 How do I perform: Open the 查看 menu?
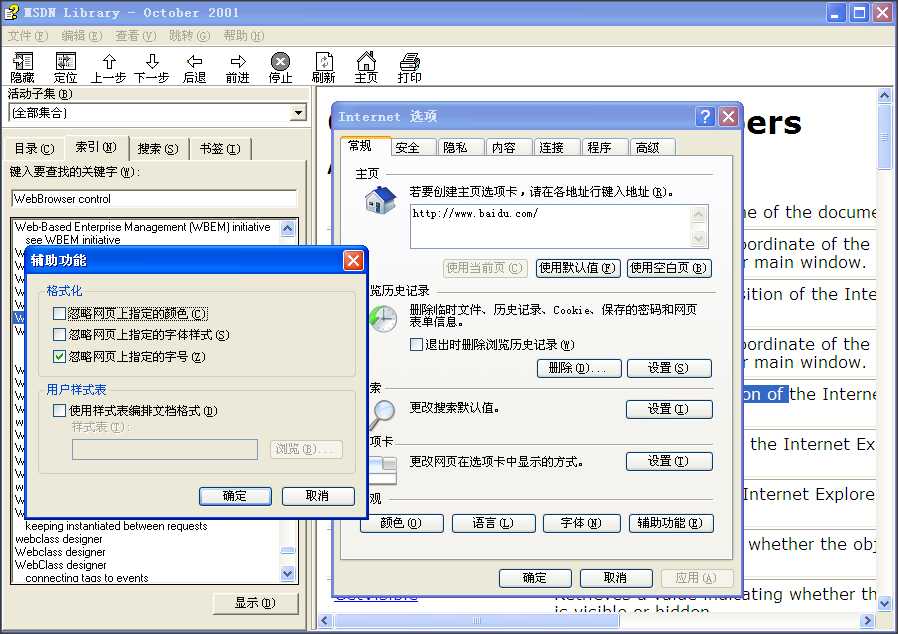(136, 36)
